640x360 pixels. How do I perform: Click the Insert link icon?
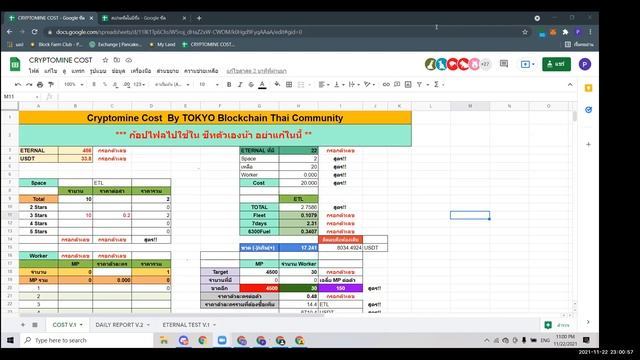[386, 84]
